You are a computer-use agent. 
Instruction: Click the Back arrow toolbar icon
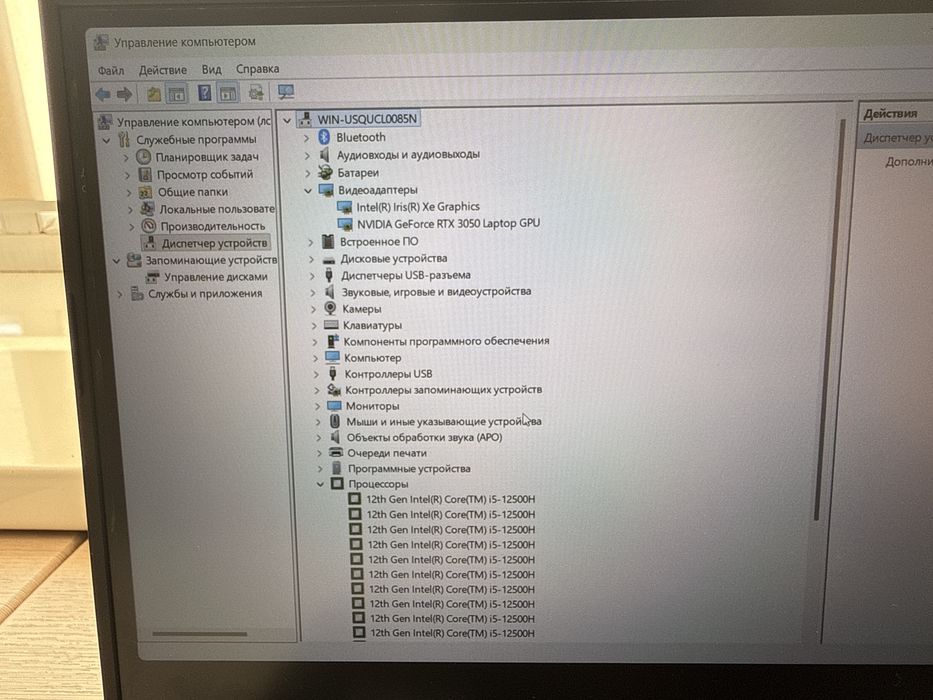102,94
